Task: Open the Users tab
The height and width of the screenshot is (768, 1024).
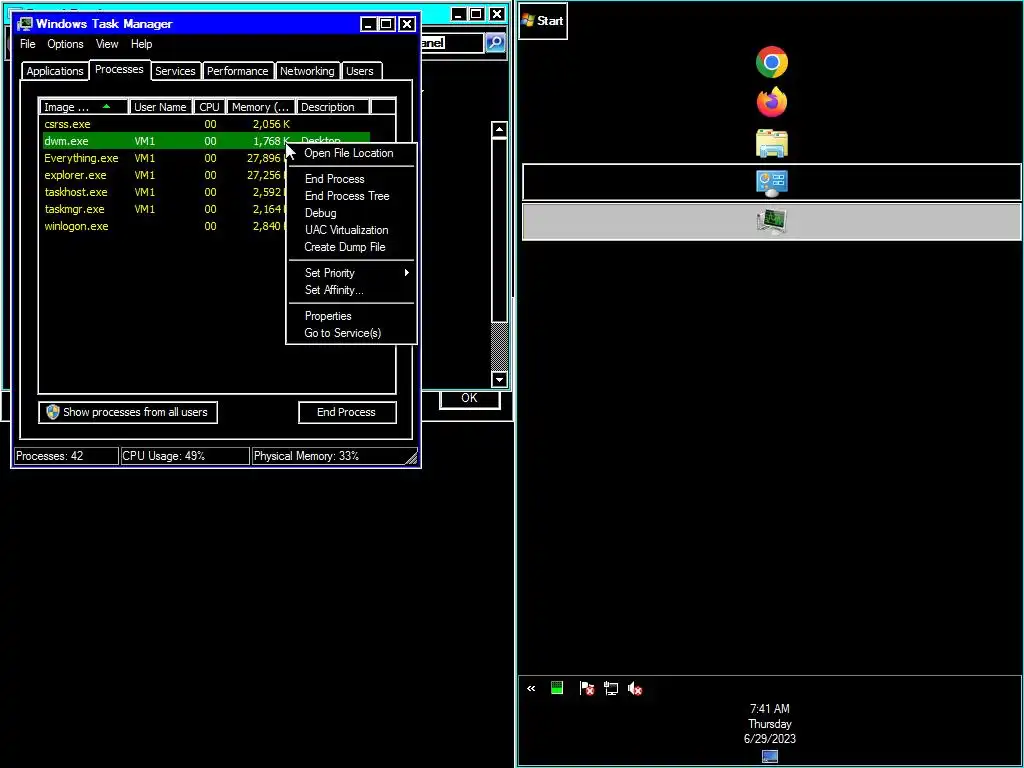Action: 360,71
